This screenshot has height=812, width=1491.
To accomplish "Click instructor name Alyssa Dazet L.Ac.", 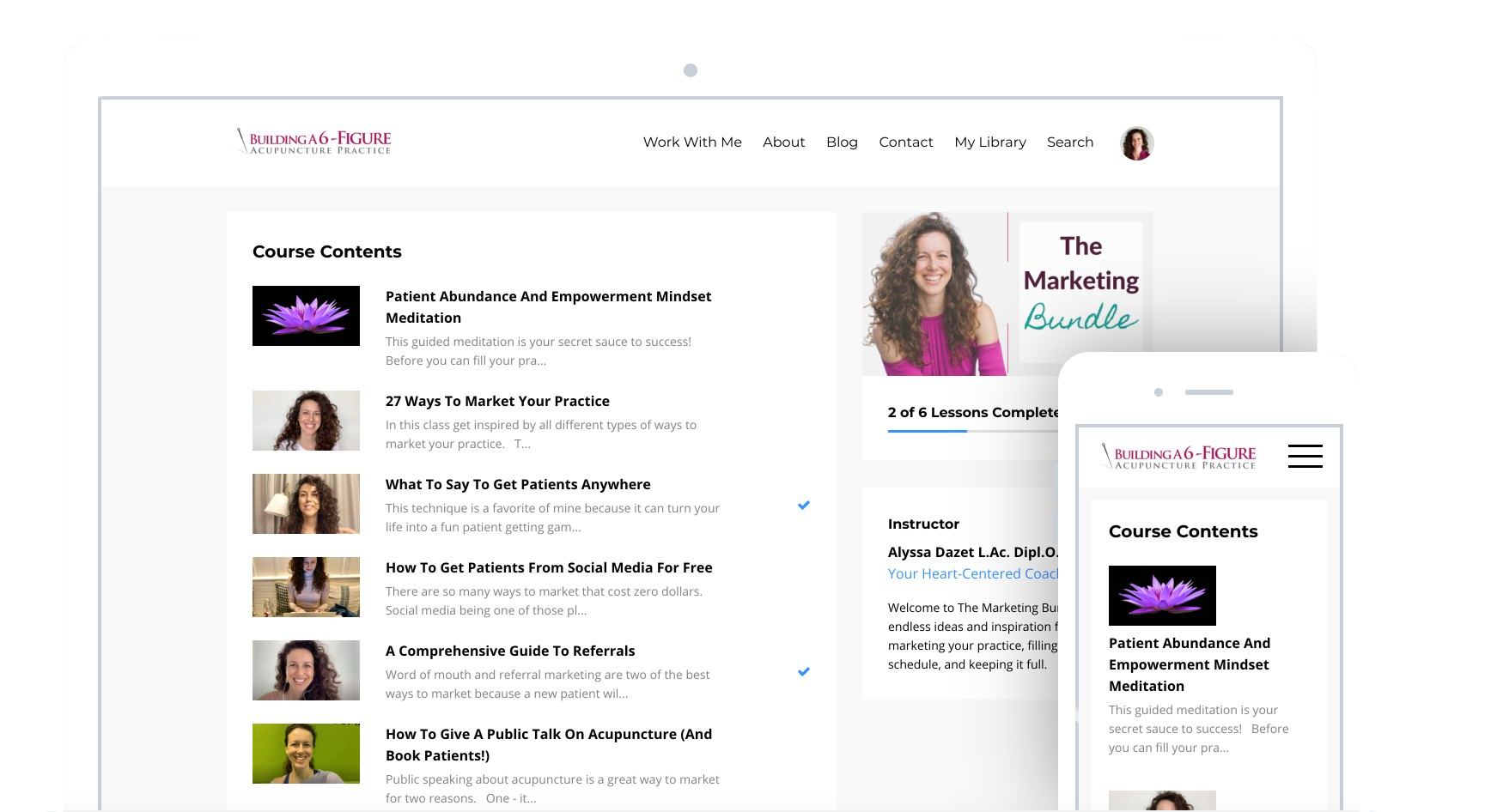I will pos(973,552).
